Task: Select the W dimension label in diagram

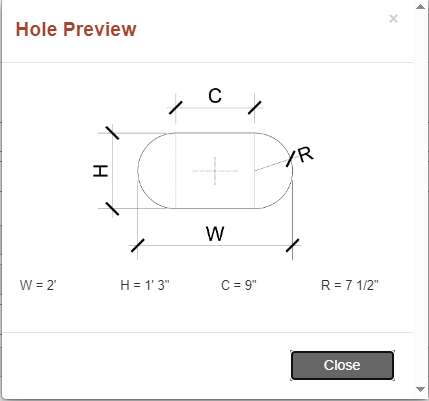Action: pos(215,233)
